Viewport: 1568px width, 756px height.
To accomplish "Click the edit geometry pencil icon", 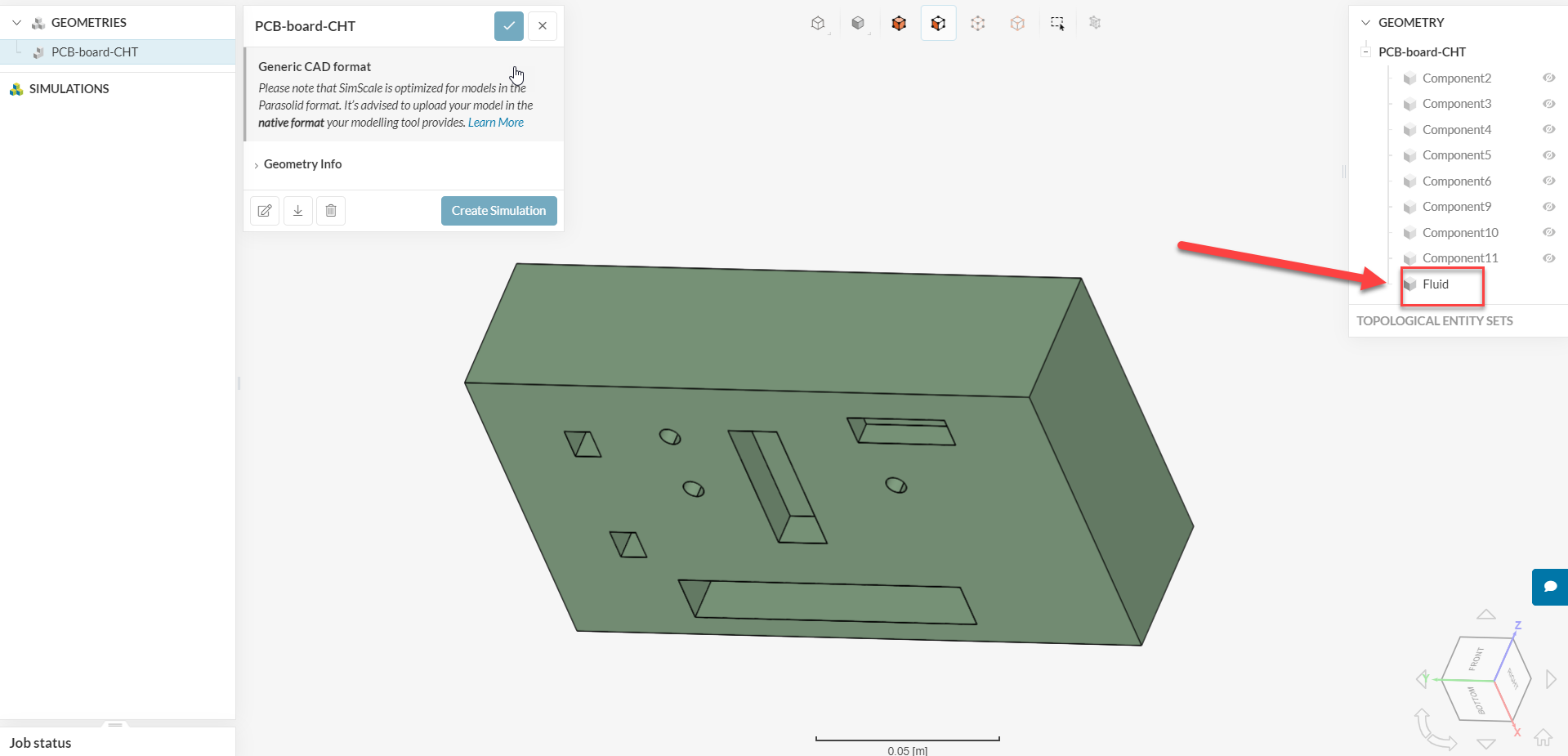I will tap(265, 211).
